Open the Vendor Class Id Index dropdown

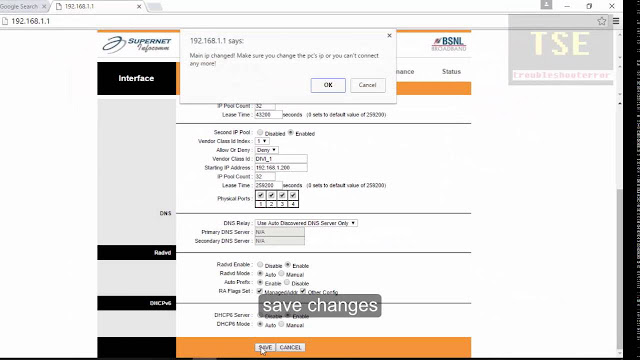click(262, 141)
